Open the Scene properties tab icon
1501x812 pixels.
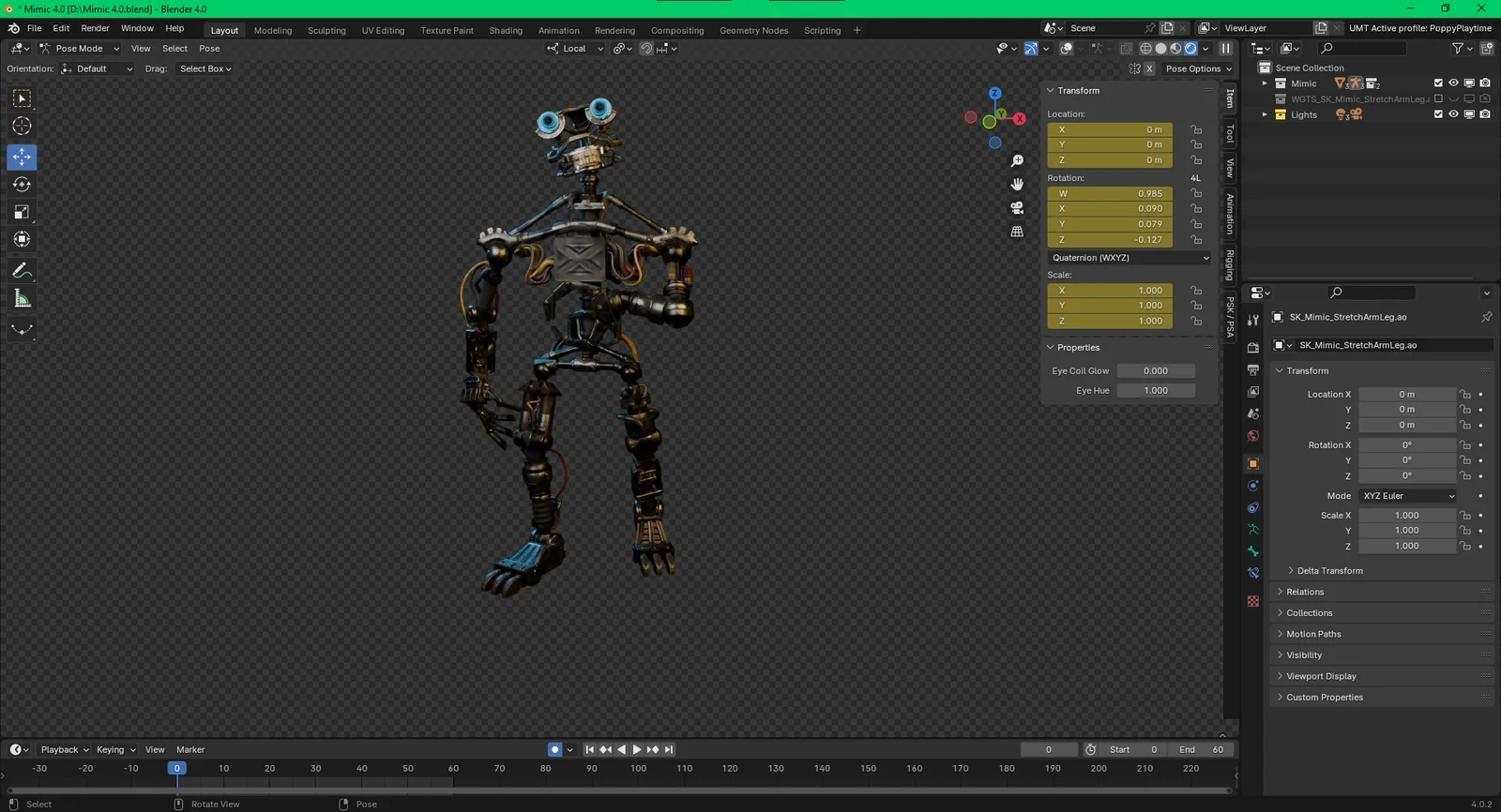1253,414
